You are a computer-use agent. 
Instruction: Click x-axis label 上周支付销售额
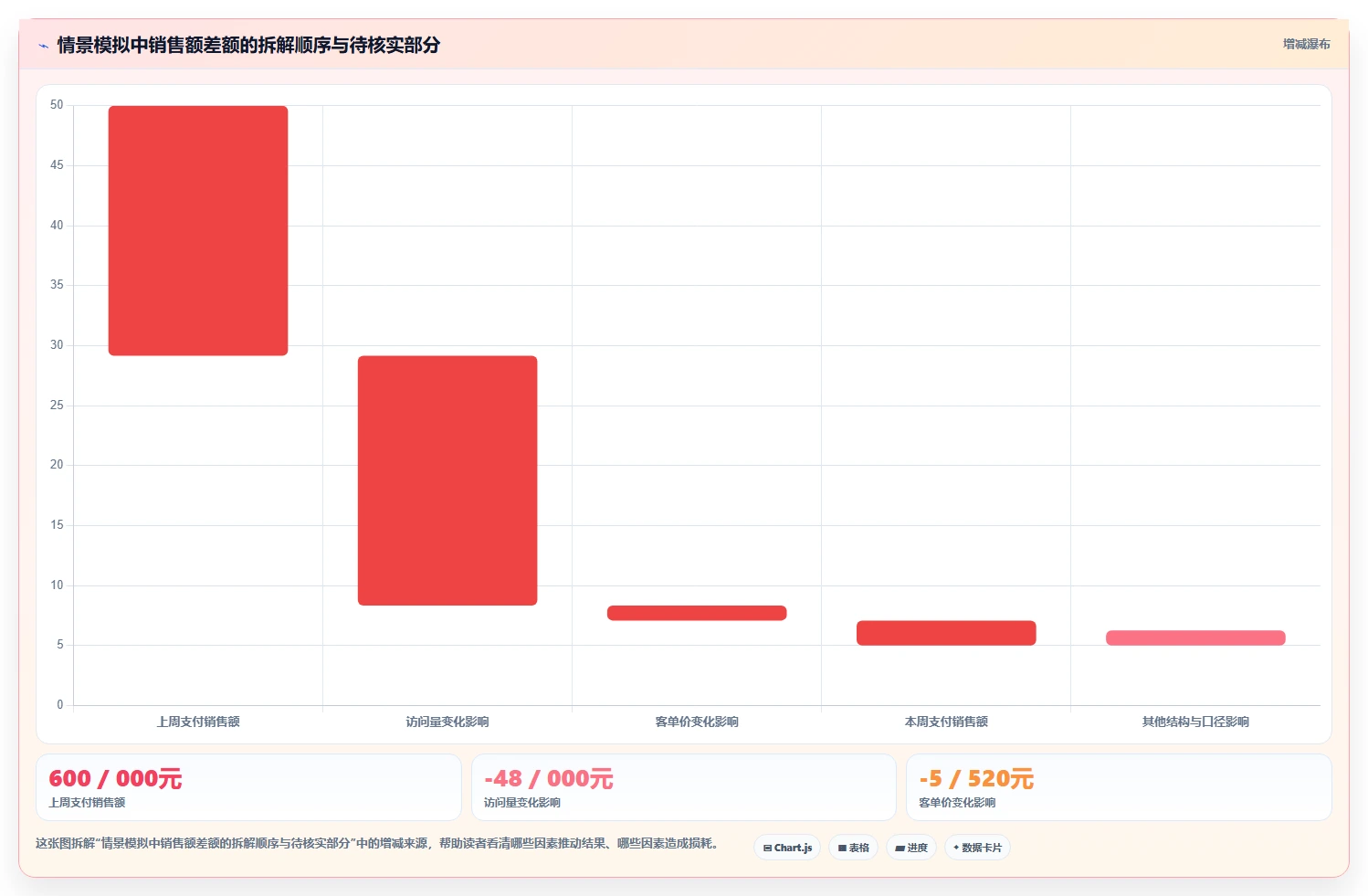198,722
